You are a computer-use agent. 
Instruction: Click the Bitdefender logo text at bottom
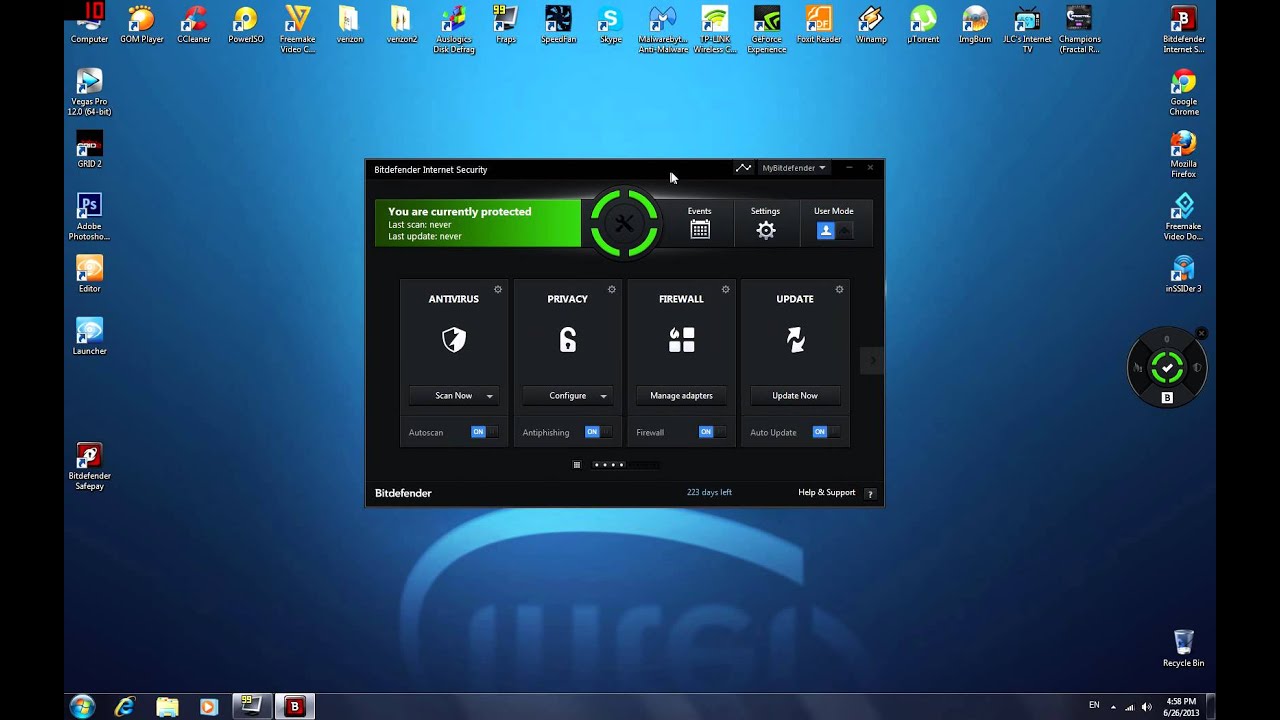coord(403,493)
